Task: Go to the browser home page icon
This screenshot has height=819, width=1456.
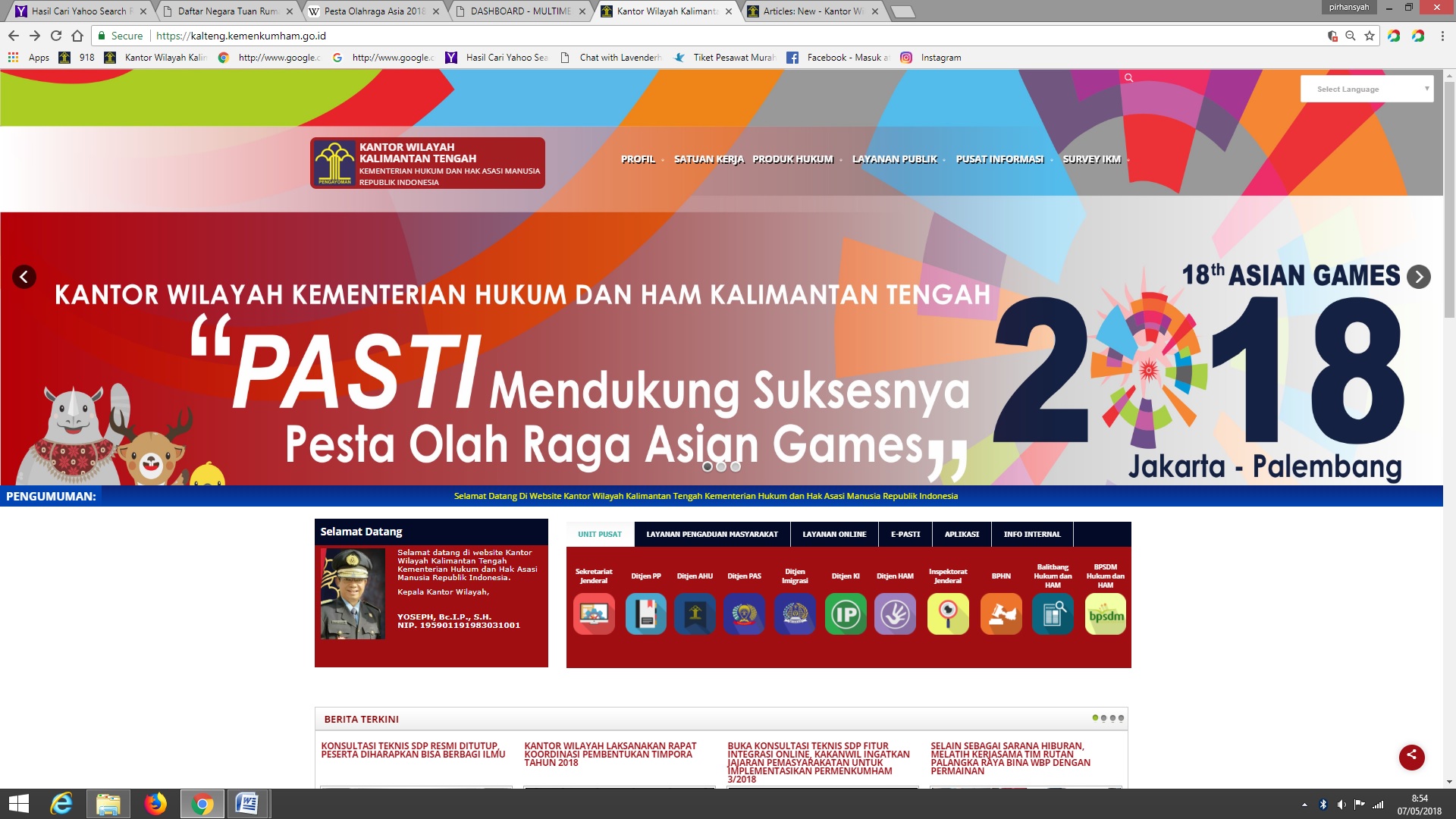Action: (x=77, y=36)
